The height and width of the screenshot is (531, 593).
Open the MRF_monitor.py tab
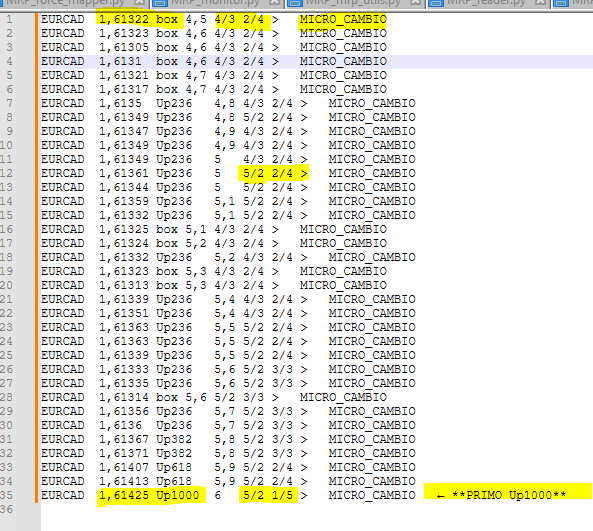click(217, 3)
